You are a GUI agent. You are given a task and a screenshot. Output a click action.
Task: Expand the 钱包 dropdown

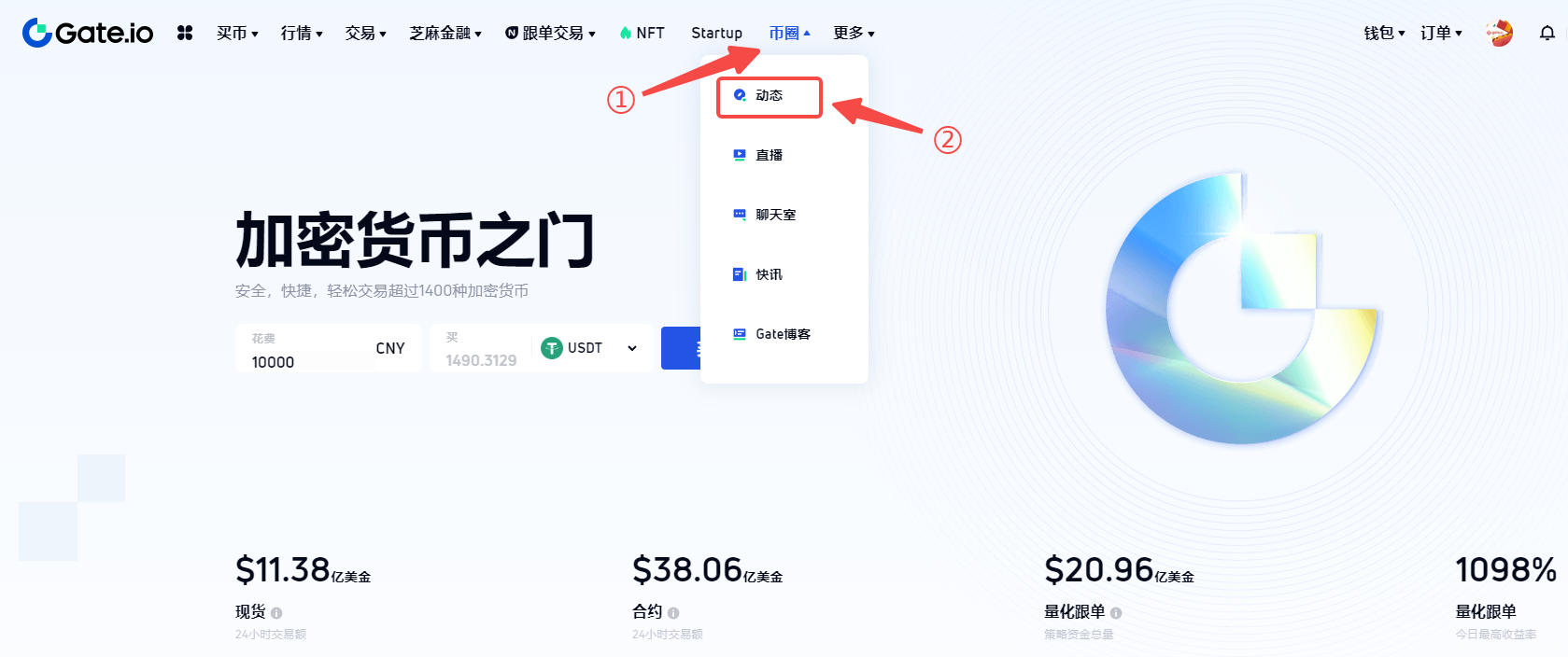1384,34
